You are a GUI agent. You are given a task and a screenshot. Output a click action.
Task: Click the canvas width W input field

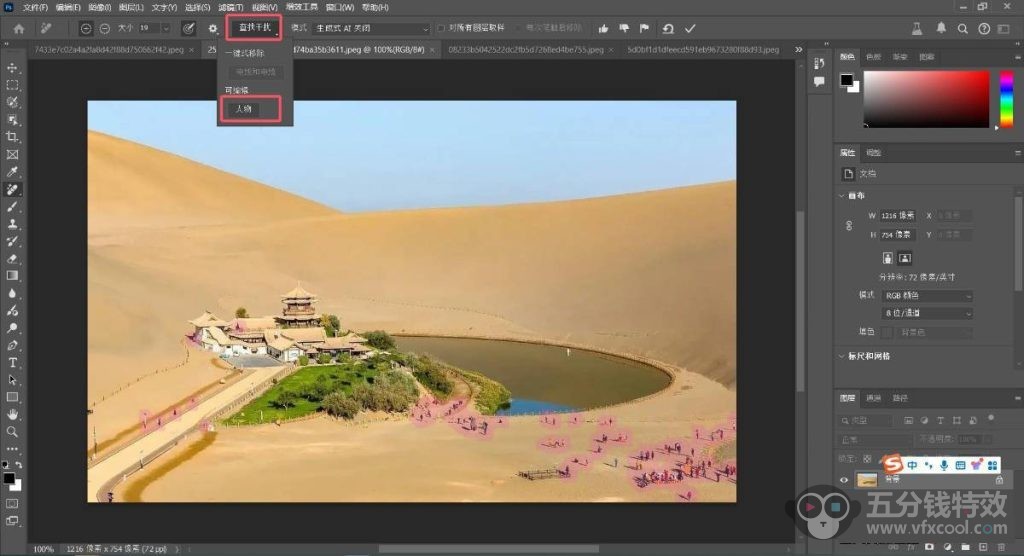(x=898, y=216)
